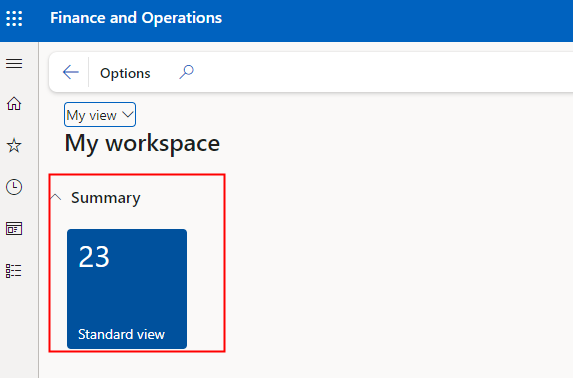Viewport: 573px width, 378px height.
Task: Click the Summary section heading
Action: pos(106,198)
